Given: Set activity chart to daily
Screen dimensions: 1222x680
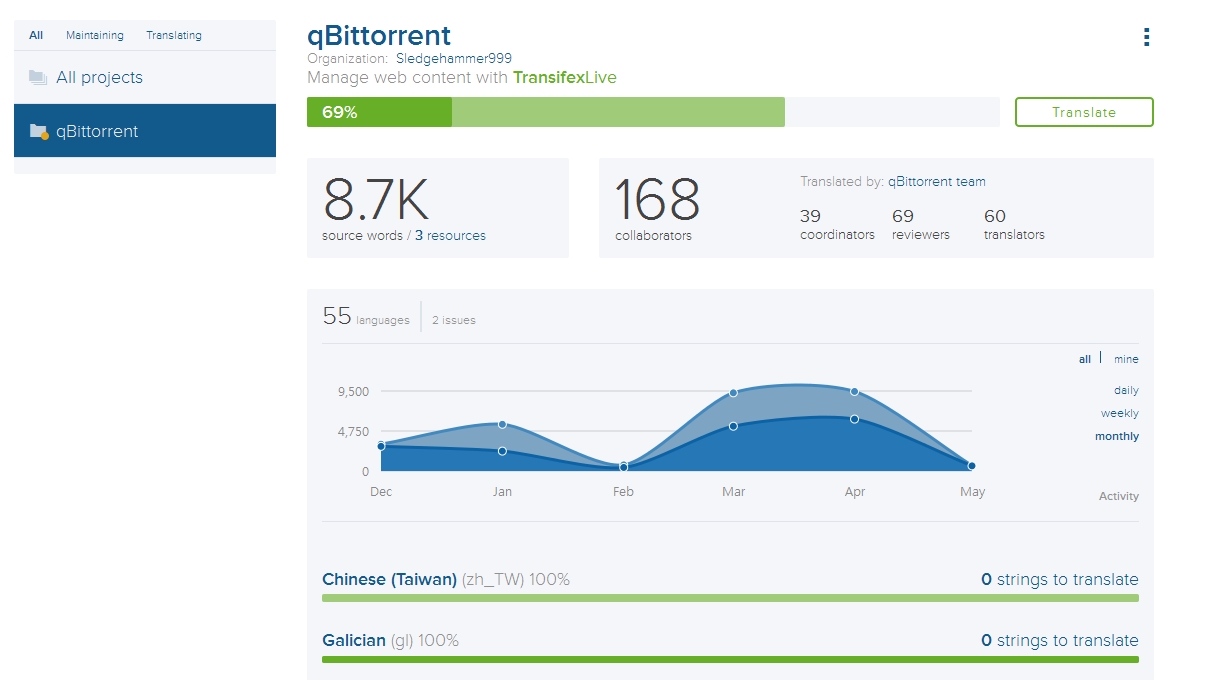Looking at the screenshot, I should pos(1126,390).
